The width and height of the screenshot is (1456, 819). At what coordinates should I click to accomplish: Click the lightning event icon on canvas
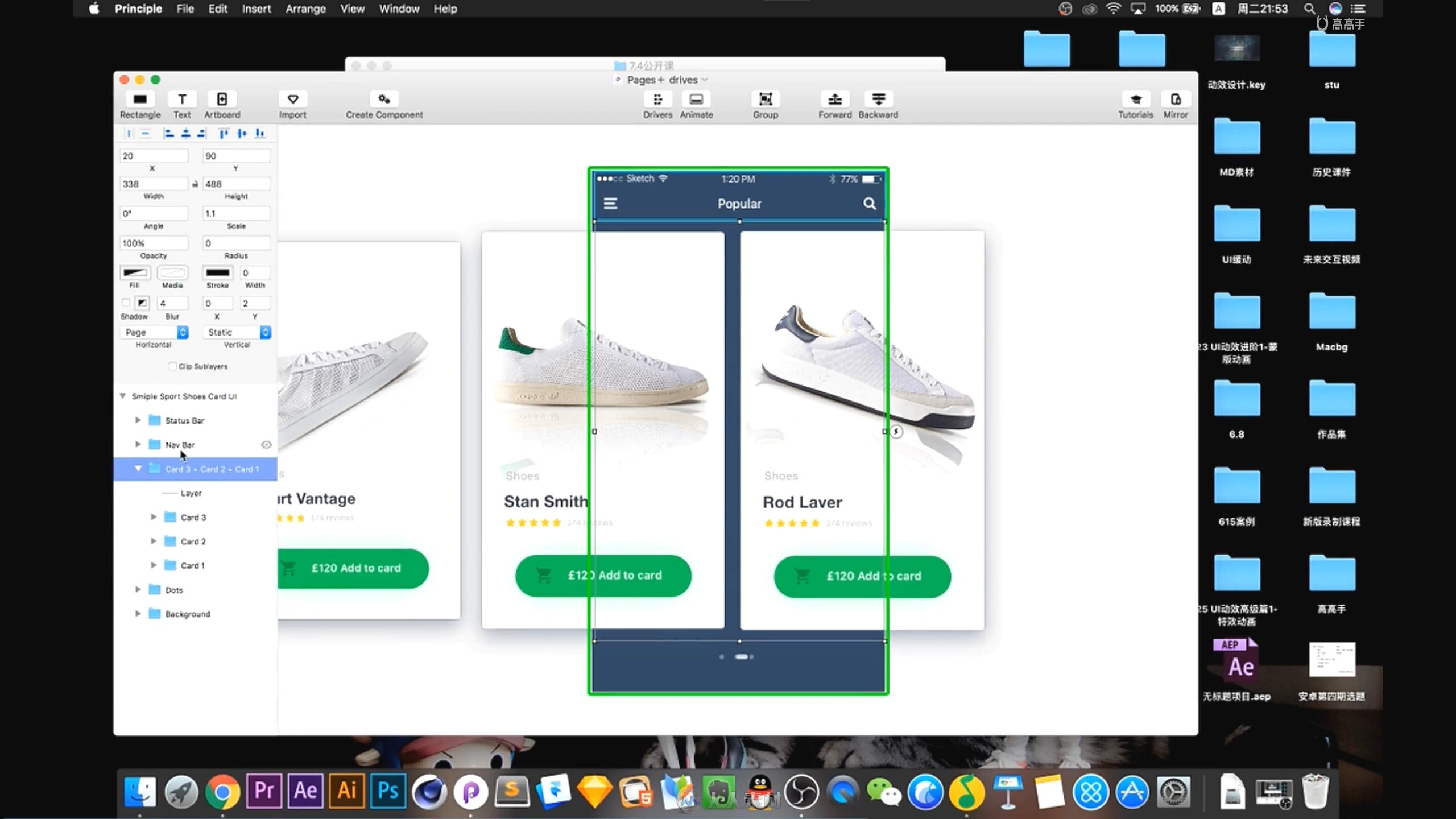(896, 432)
